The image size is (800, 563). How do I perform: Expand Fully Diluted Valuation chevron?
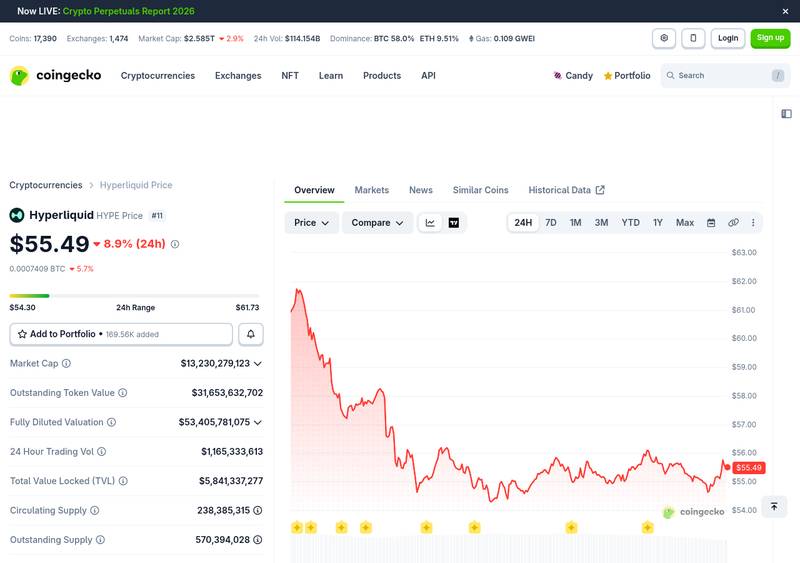pos(258,423)
